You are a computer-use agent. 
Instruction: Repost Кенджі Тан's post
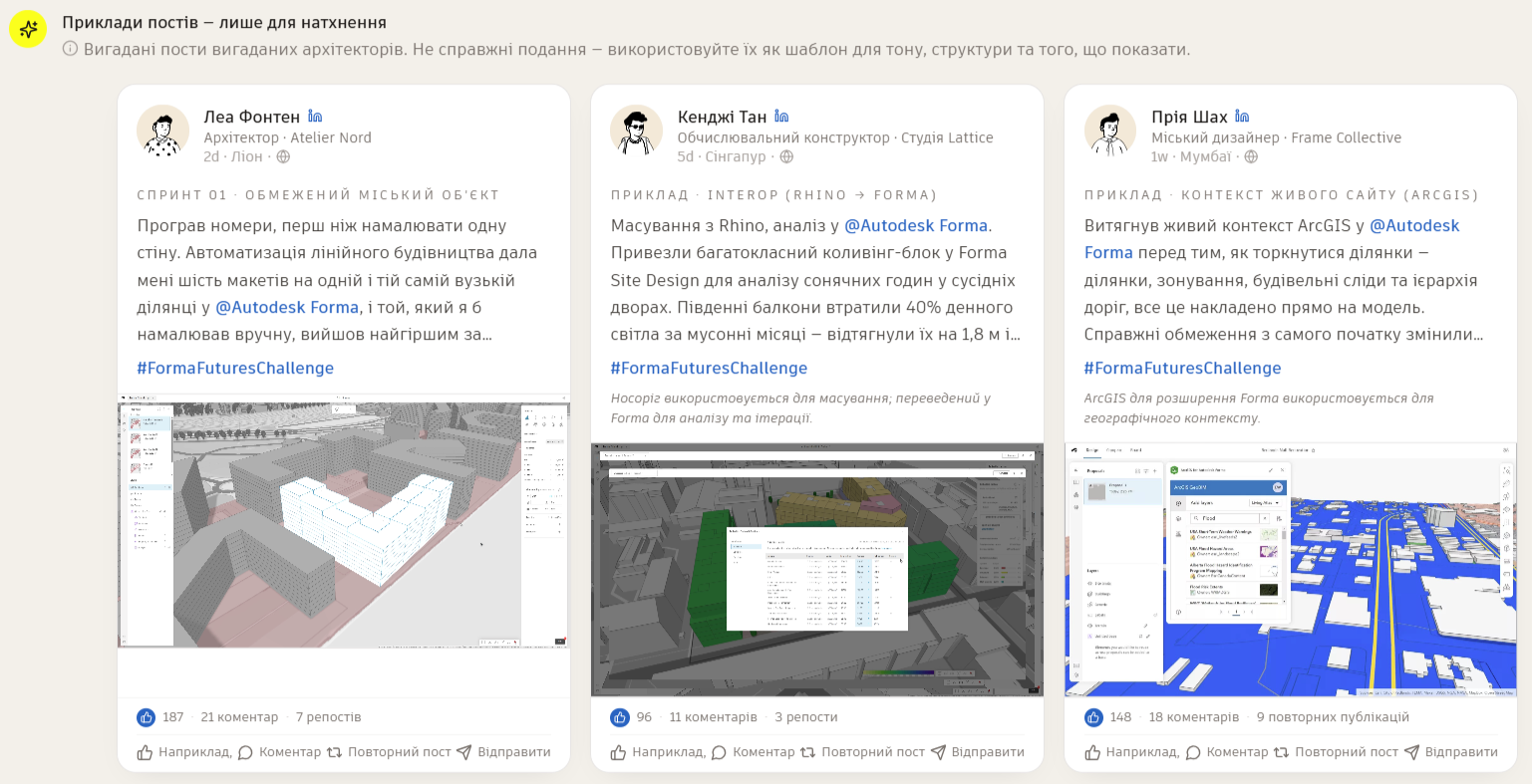862,752
